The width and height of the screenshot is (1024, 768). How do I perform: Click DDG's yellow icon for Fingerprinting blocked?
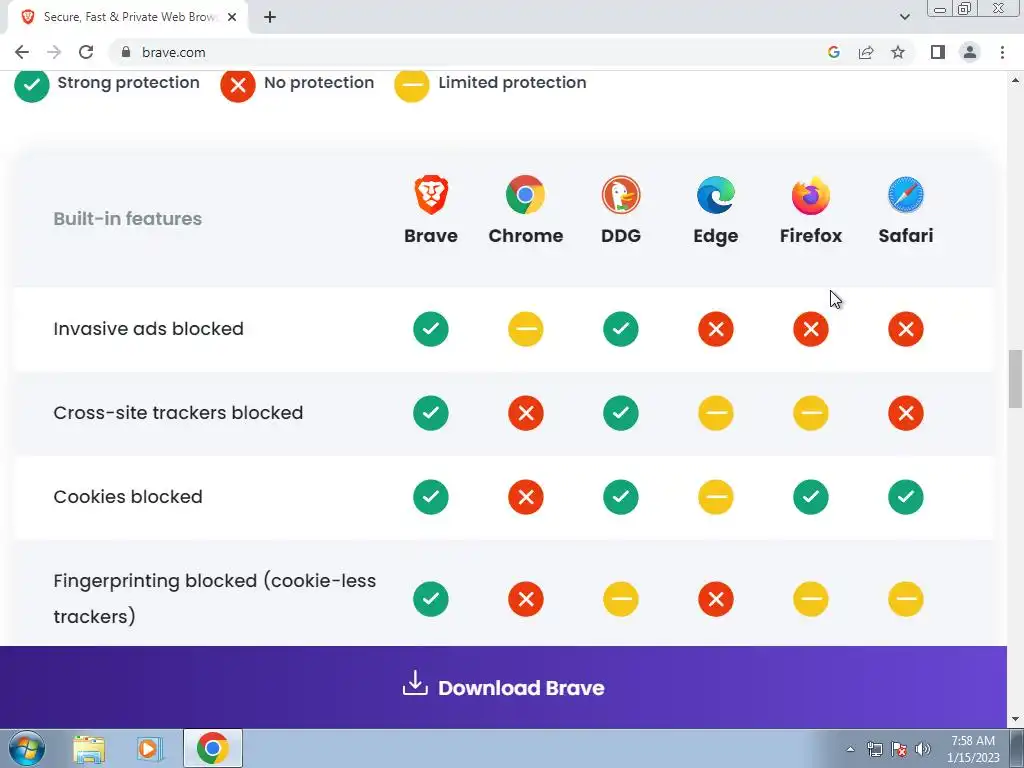coord(620,599)
